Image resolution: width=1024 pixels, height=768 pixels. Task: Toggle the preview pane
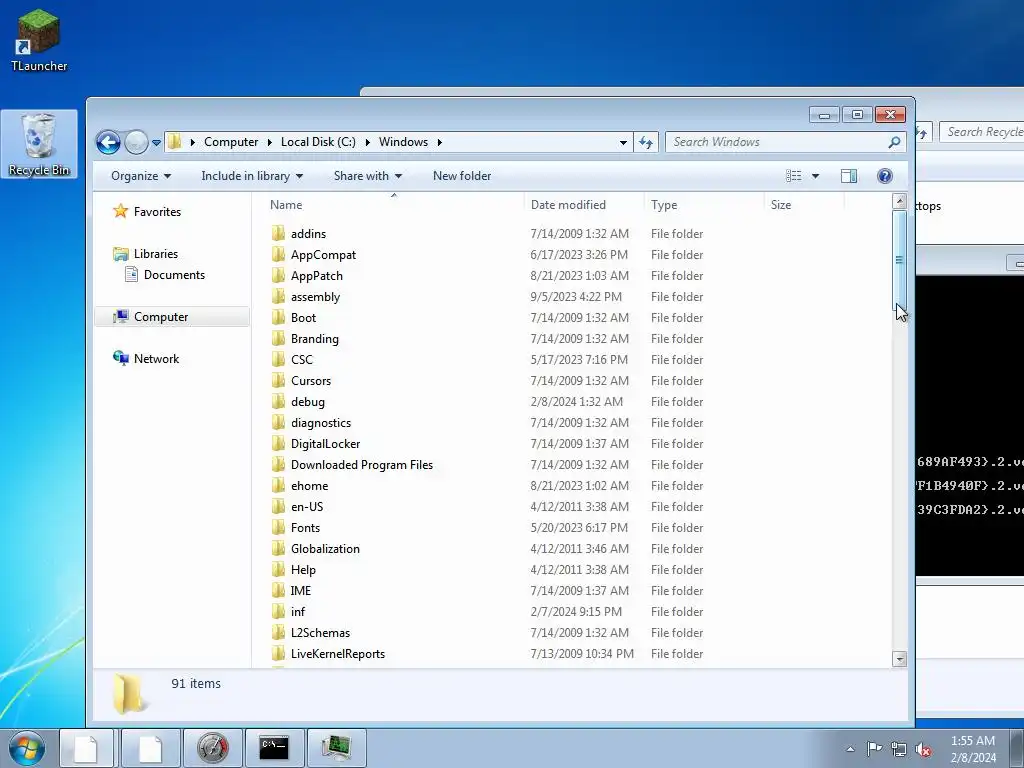click(849, 176)
